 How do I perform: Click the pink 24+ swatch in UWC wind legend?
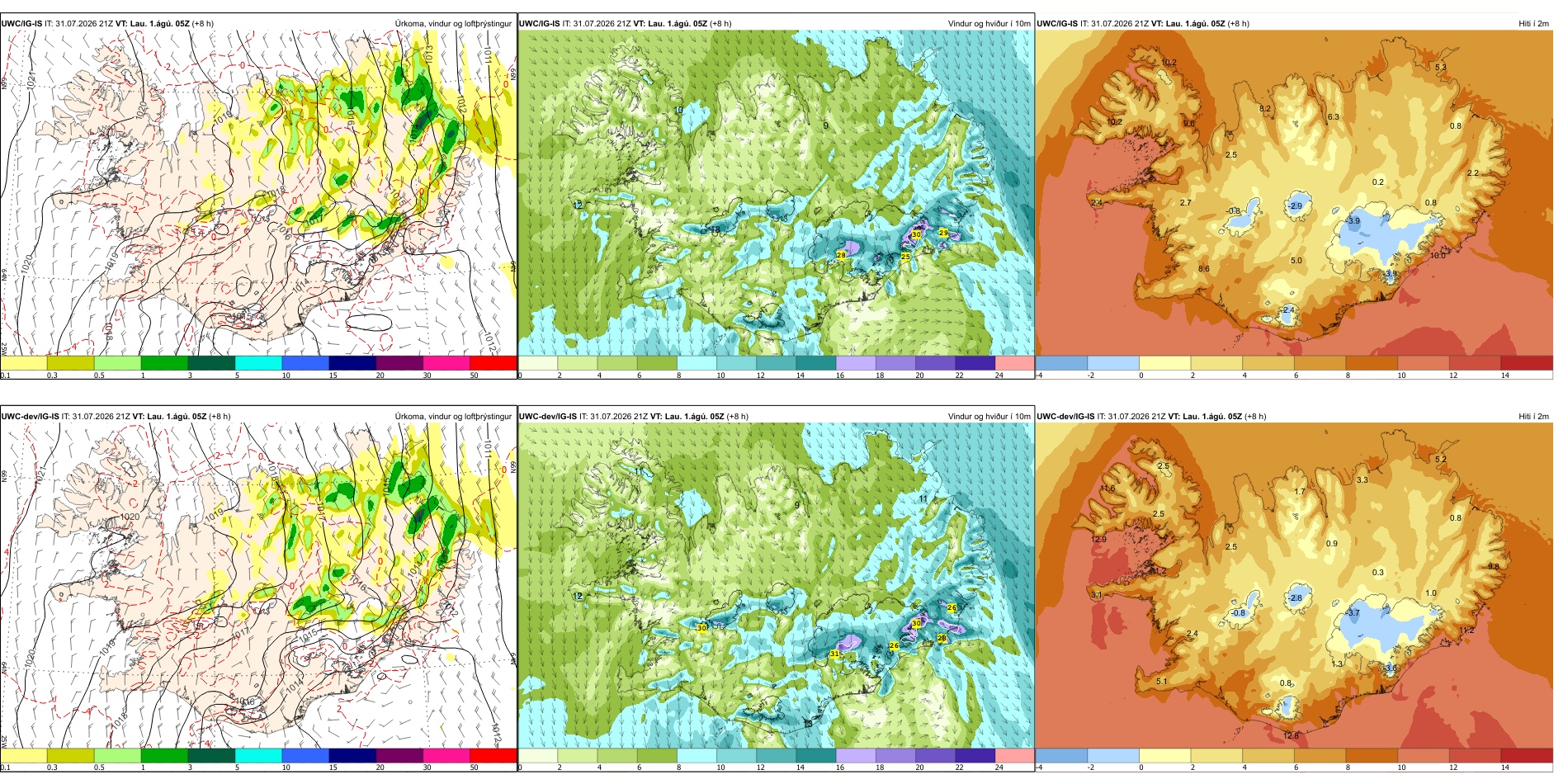tap(1014, 363)
